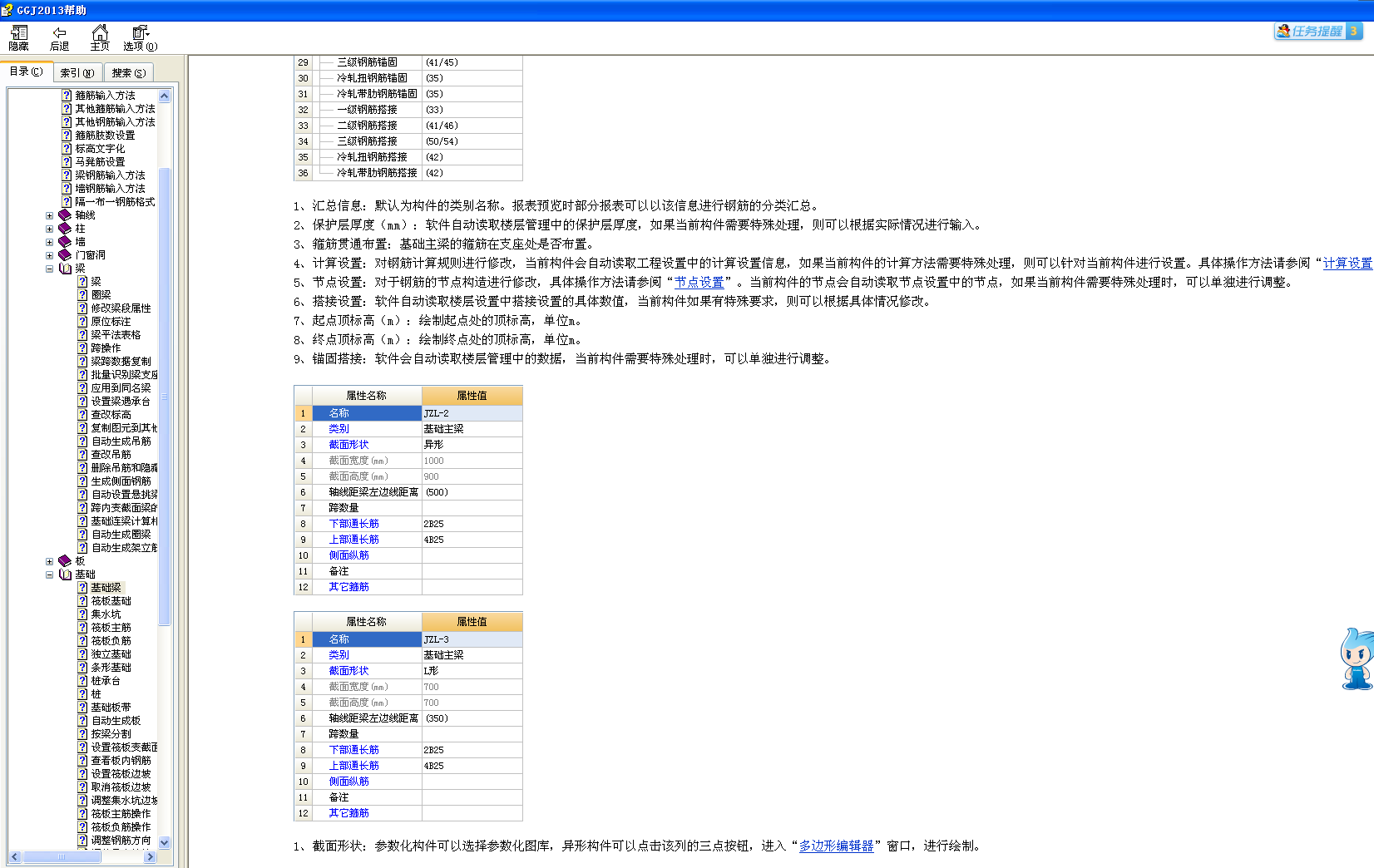Click the tree vertical scrollbar thumb
Image resolution: width=1374 pixels, height=868 pixels.
164,397
